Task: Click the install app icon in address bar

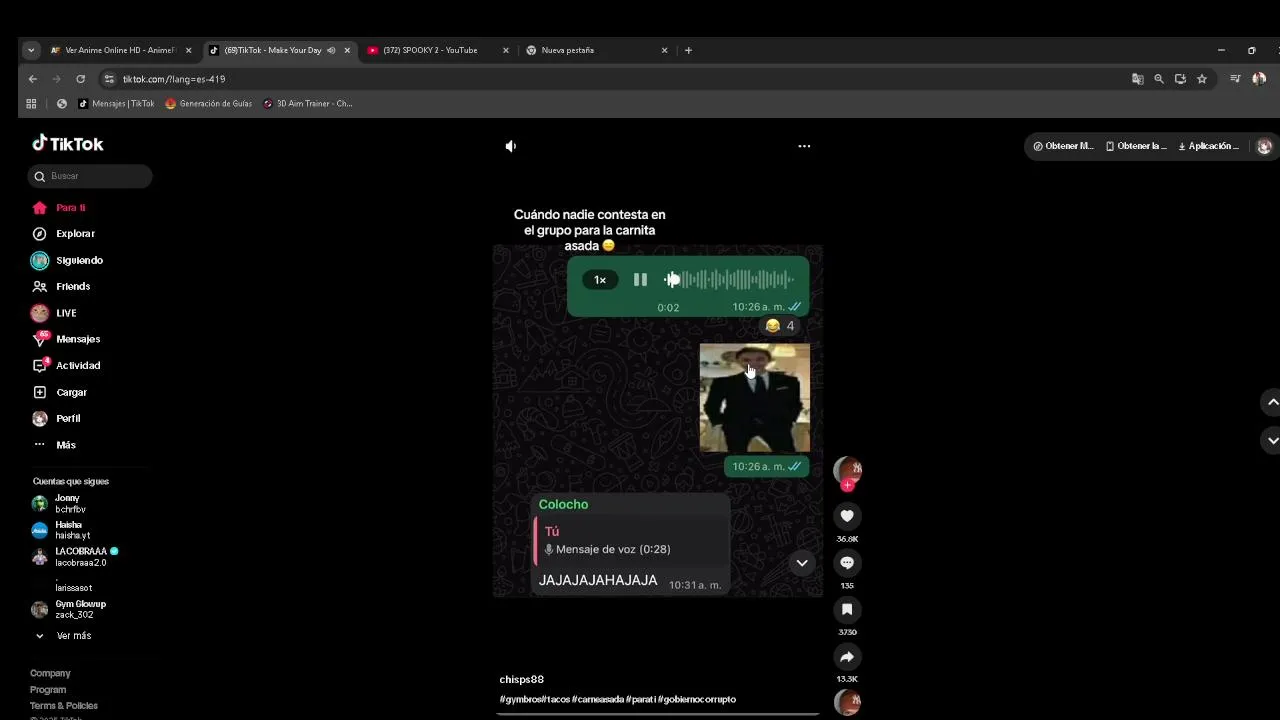Action: [1180, 79]
